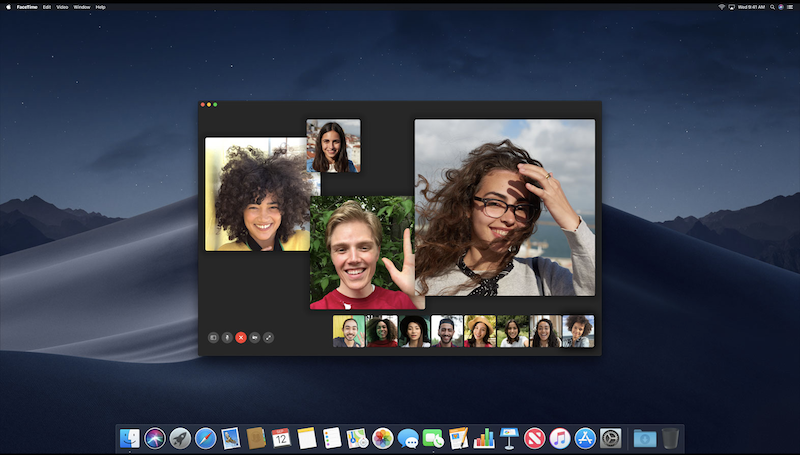Click the participant thumbnail wearing a yellow hat
800x455 pixels.
[x=480, y=331]
